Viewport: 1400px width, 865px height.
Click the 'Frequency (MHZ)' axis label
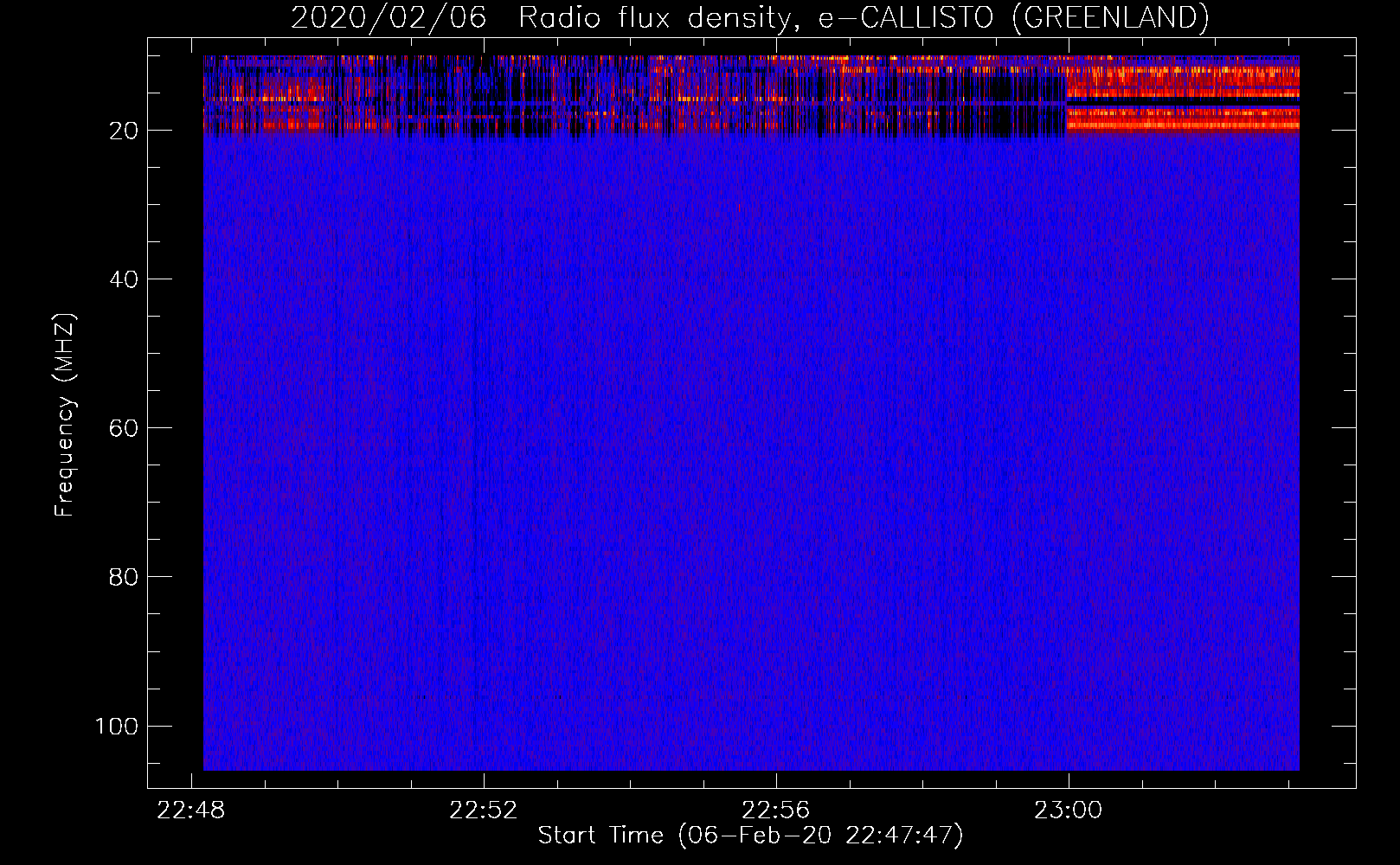point(65,414)
